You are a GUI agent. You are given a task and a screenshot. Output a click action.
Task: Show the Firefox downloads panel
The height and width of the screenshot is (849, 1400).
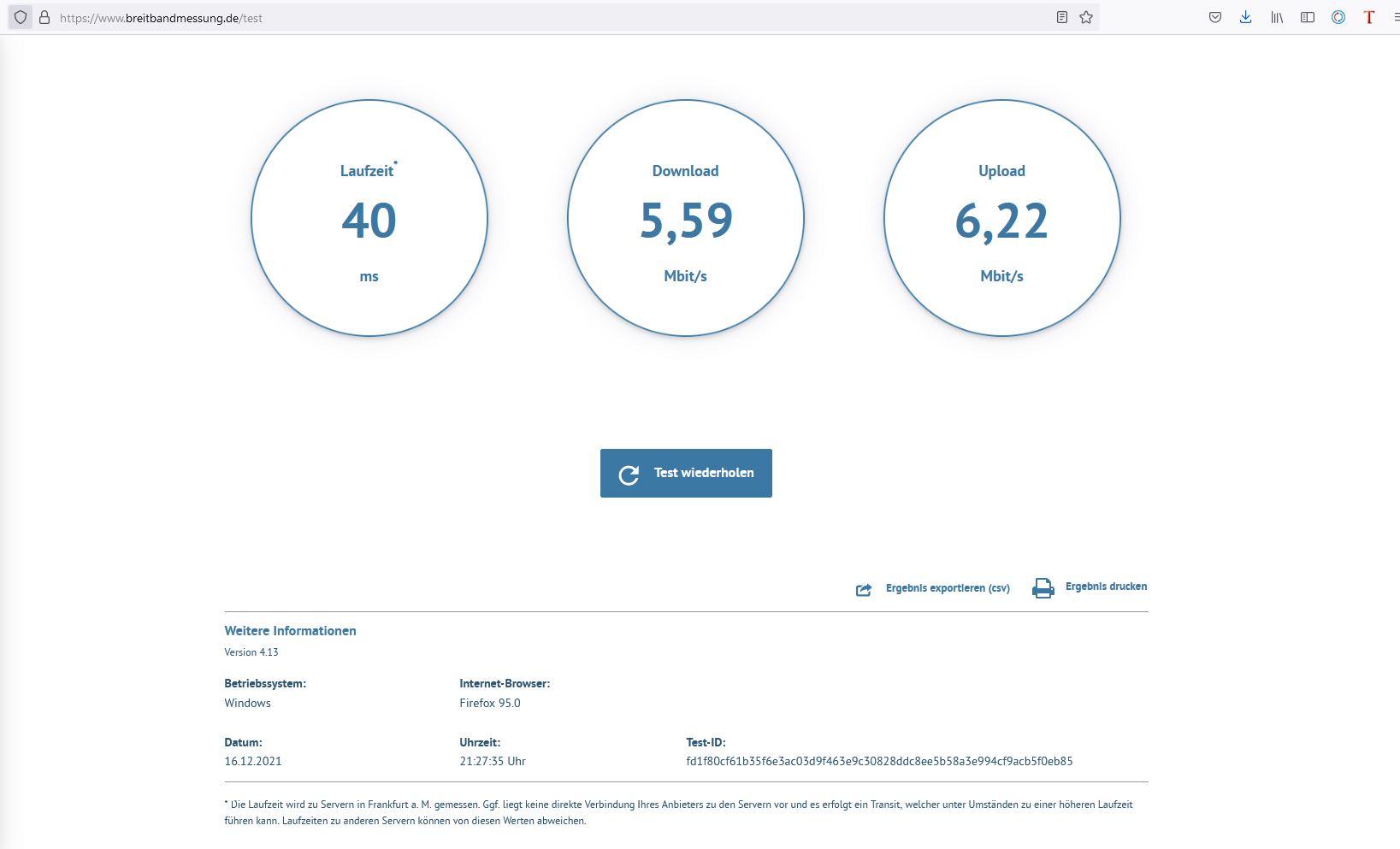[x=1245, y=17]
